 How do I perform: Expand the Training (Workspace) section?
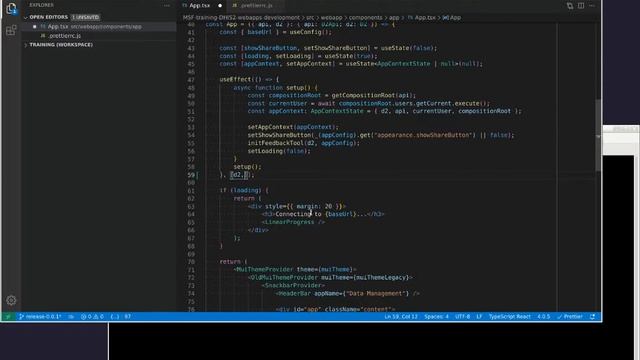[61, 45]
